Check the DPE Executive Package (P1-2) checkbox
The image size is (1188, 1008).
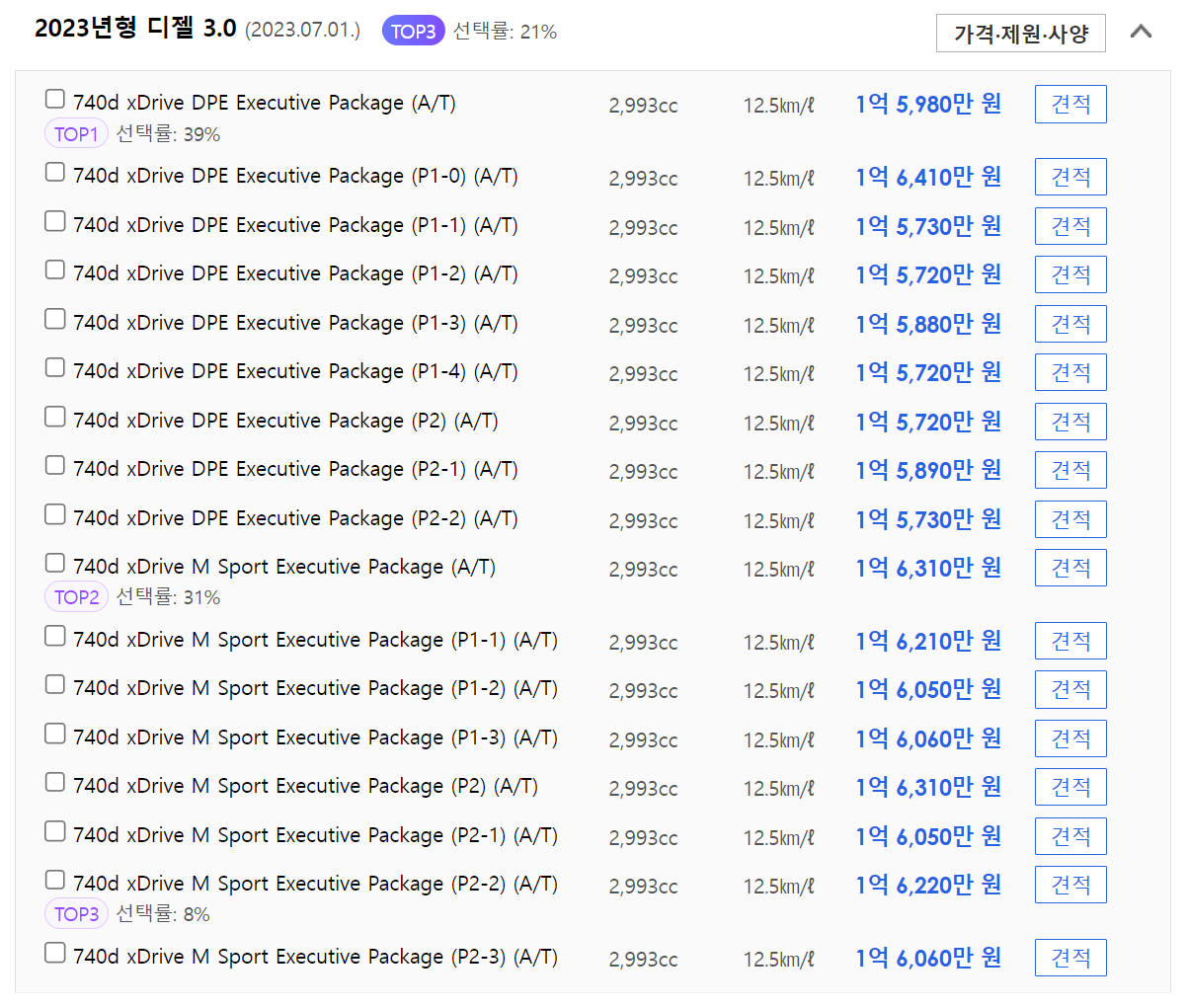pyautogui.click(x=55, y=270)
